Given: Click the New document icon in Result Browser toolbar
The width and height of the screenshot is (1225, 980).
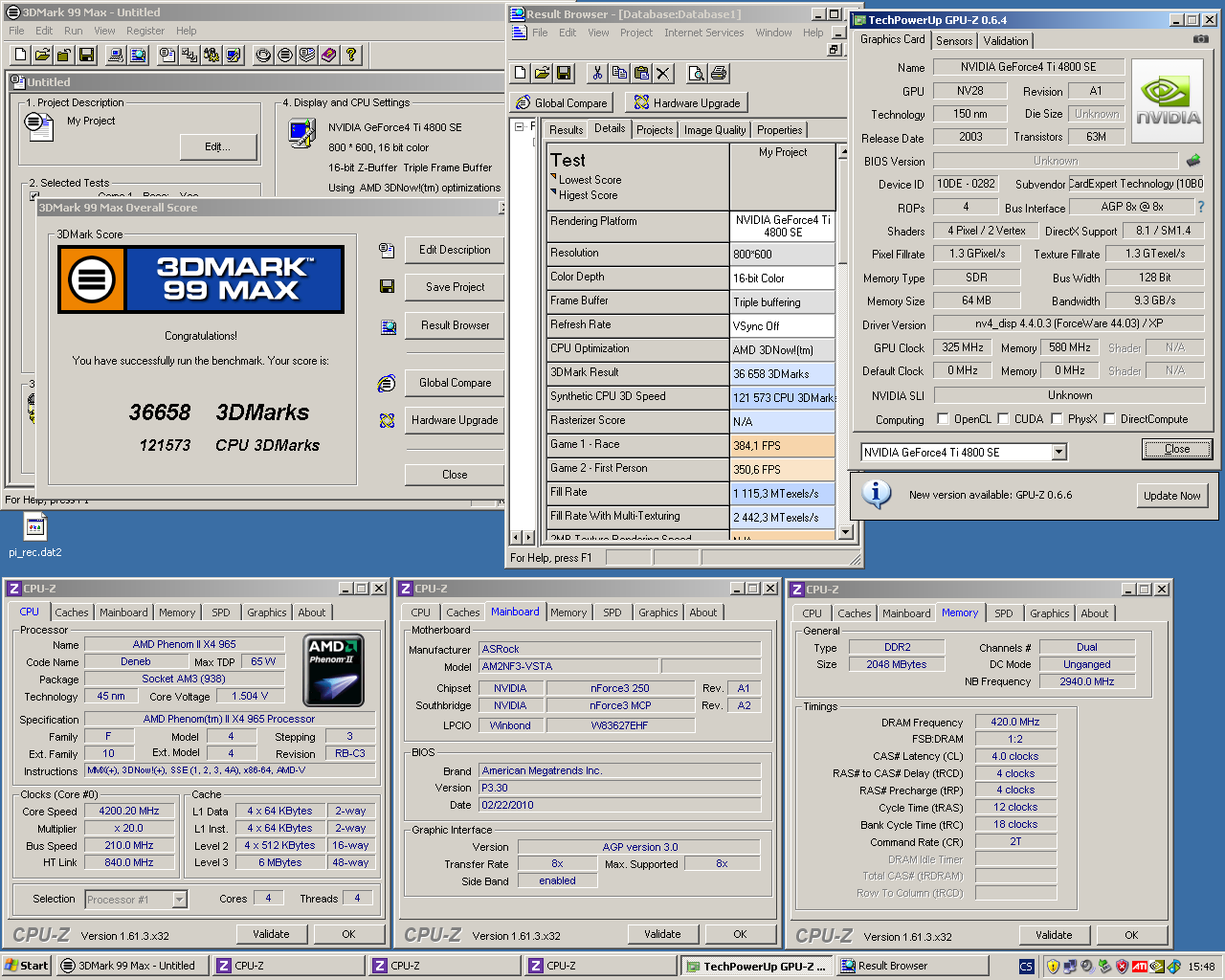Looking at the screenshot, I should point(521,73).
